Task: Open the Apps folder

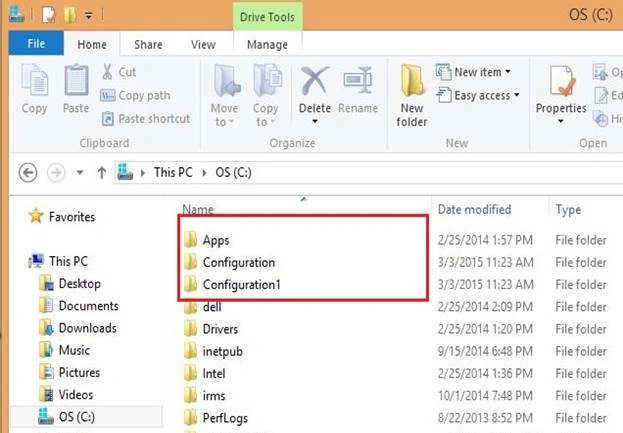Action: [x=216, y=240]
